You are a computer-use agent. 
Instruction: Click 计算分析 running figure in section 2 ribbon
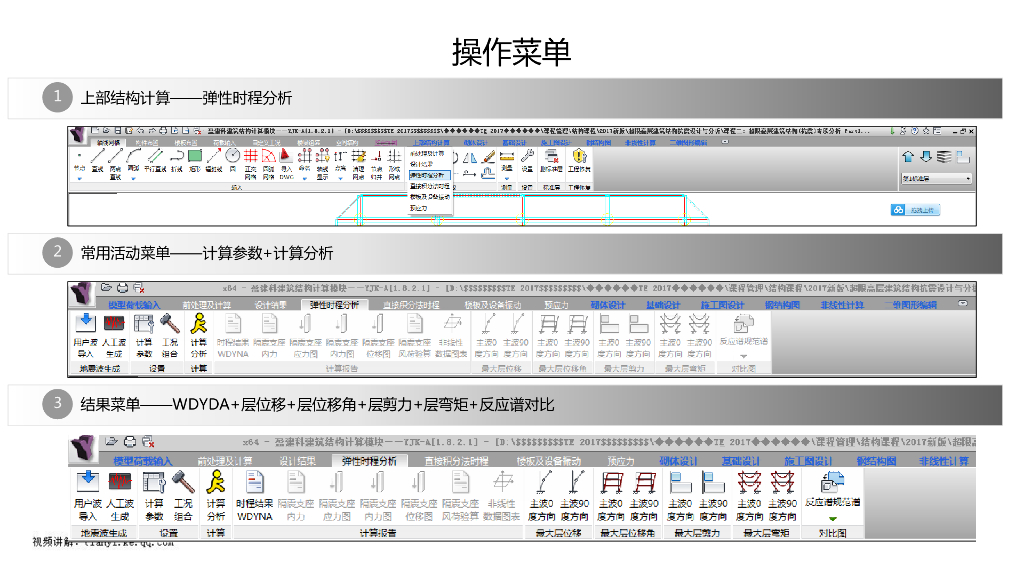click(199, 335)
